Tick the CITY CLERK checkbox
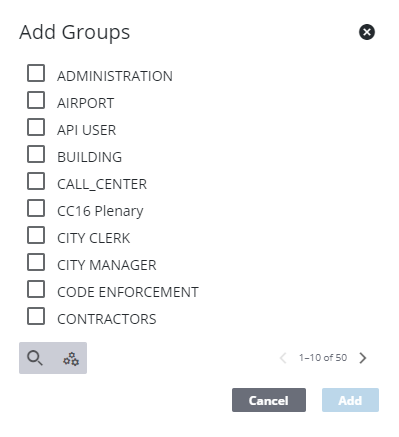 (x=36, y=235)
